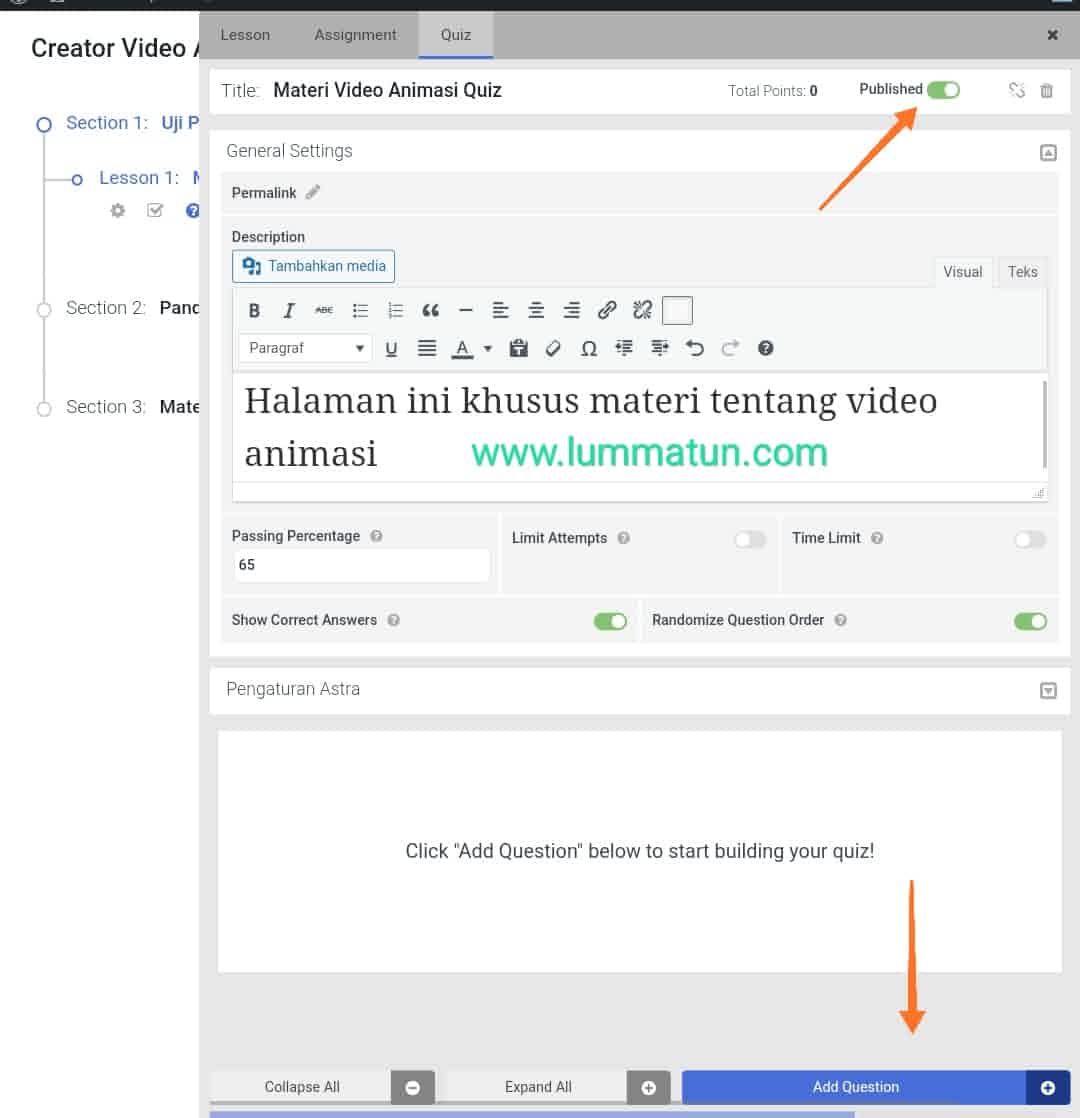Viewport: 1080px width, 1118px height.
Task: Click the Add Question button
Action: coord(855,1087)
